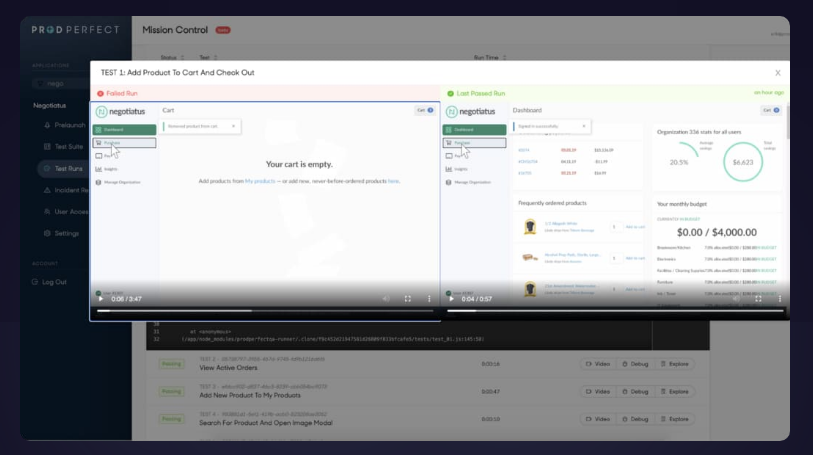Click 'Search For Product And Open Image Modal' name
813x455 pixels.
coord(266,423)
